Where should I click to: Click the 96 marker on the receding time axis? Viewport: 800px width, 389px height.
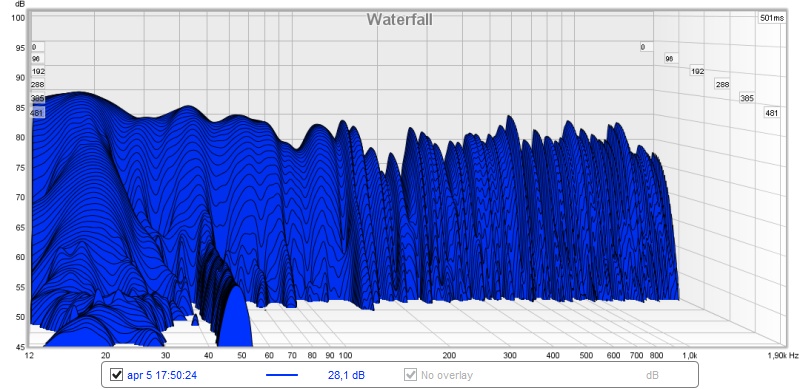tap(669, 59)
